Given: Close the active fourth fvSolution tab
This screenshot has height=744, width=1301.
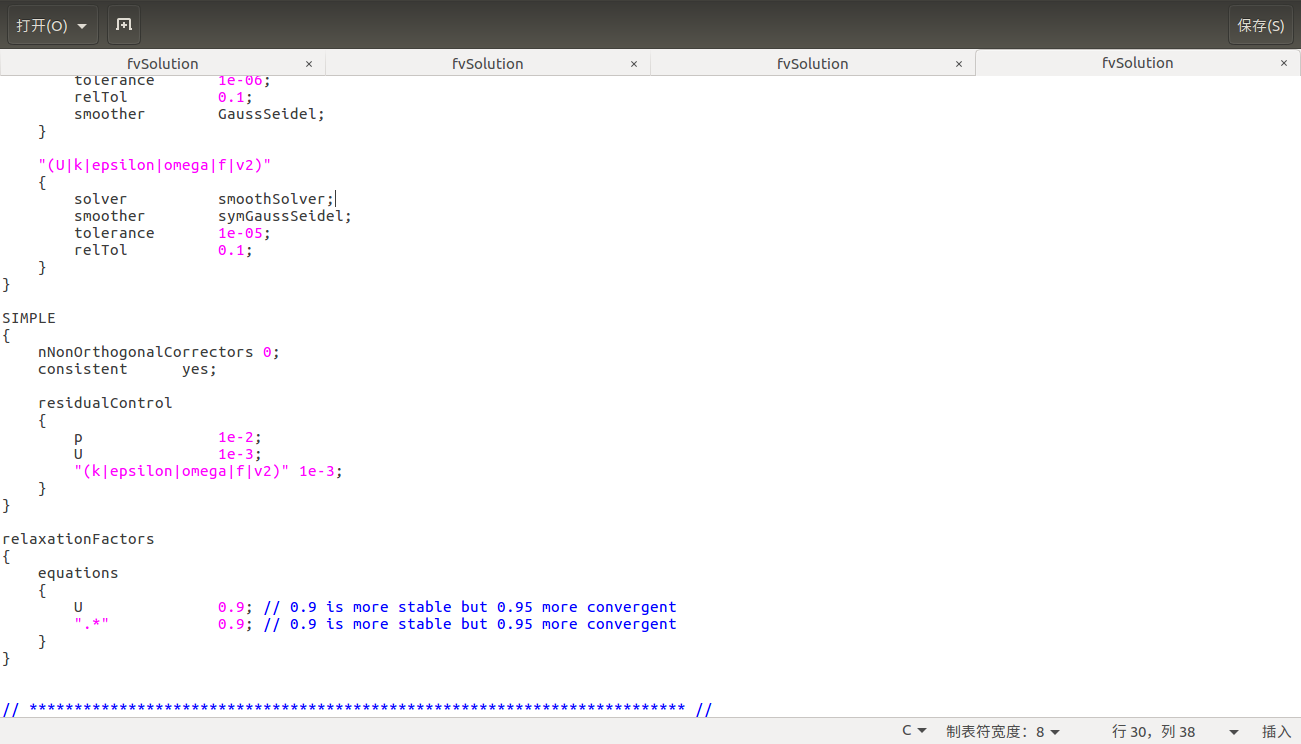Looking at the screenshot, I should pos(1284,63).
